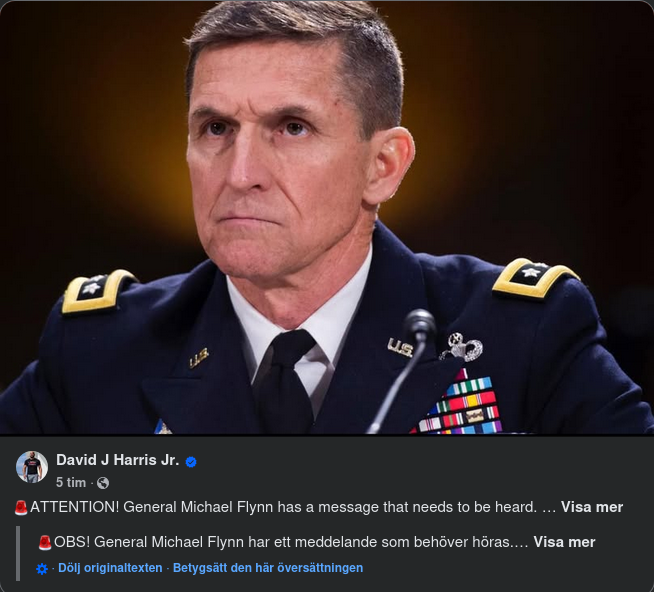This screenshot has height=592, width=654.
Task: Click the siren emoji before ATTENTION
Action: 21,508
